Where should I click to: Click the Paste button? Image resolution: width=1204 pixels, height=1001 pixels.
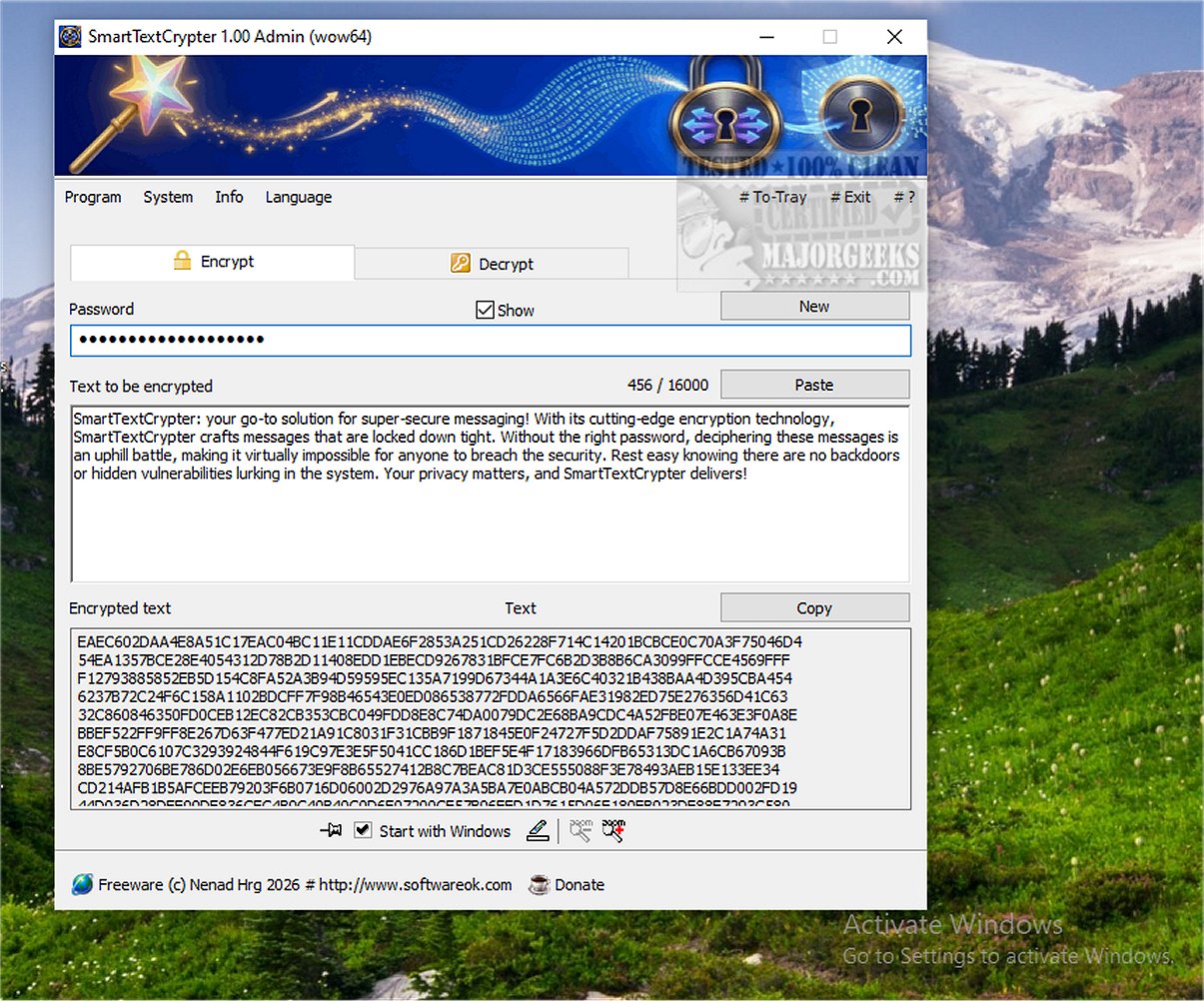(814, 385)
